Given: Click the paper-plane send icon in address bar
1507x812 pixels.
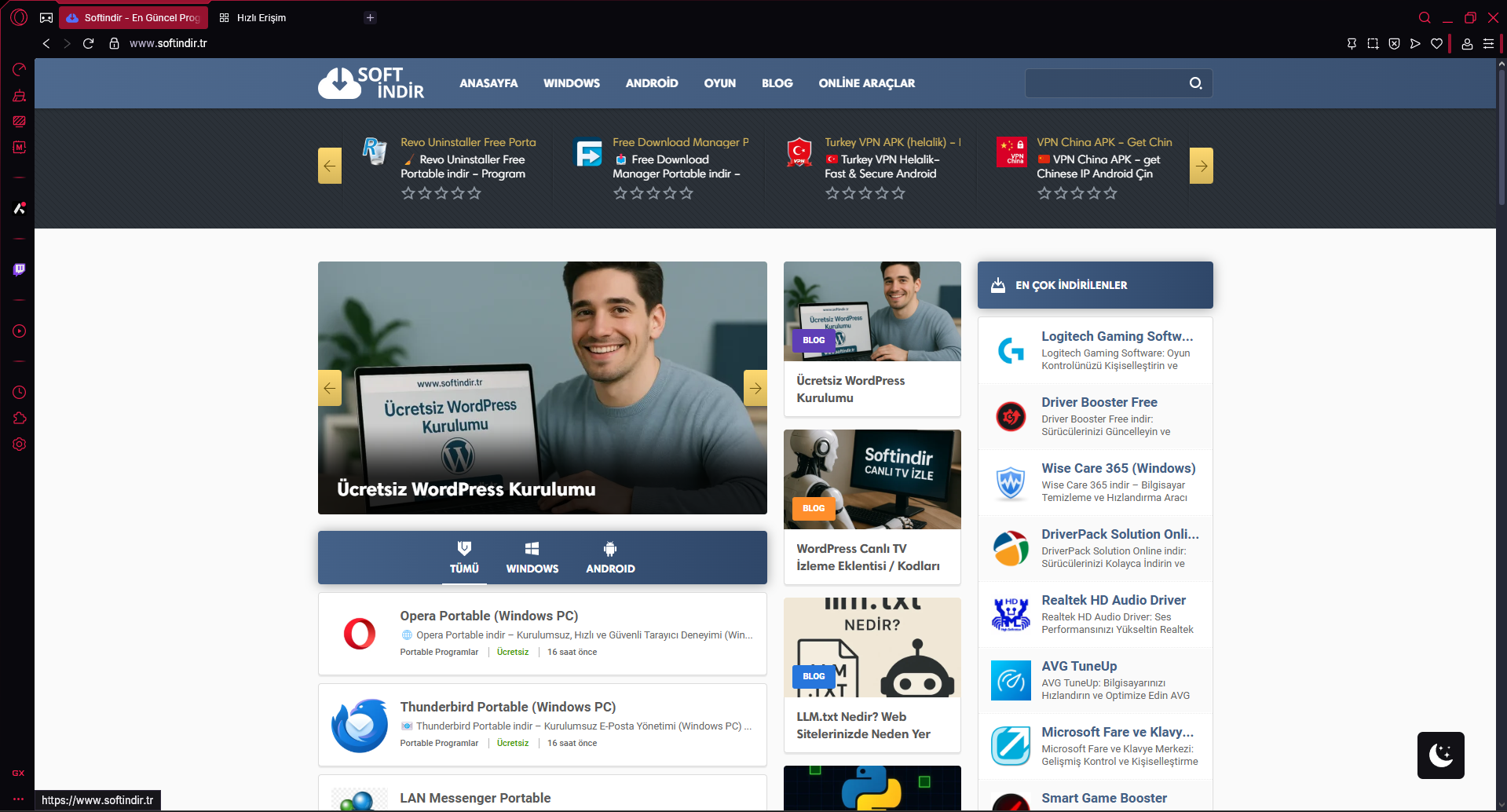Looking at the screenshot, I should click(1415, 43).
